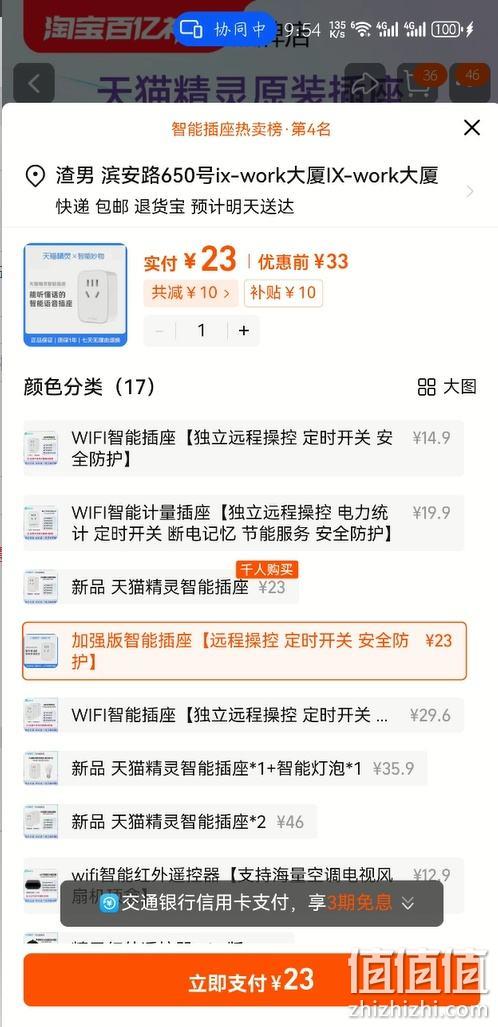Switch to 大图 grid view
Viewport: 498px width, 1027px height.
pos(447,387)
